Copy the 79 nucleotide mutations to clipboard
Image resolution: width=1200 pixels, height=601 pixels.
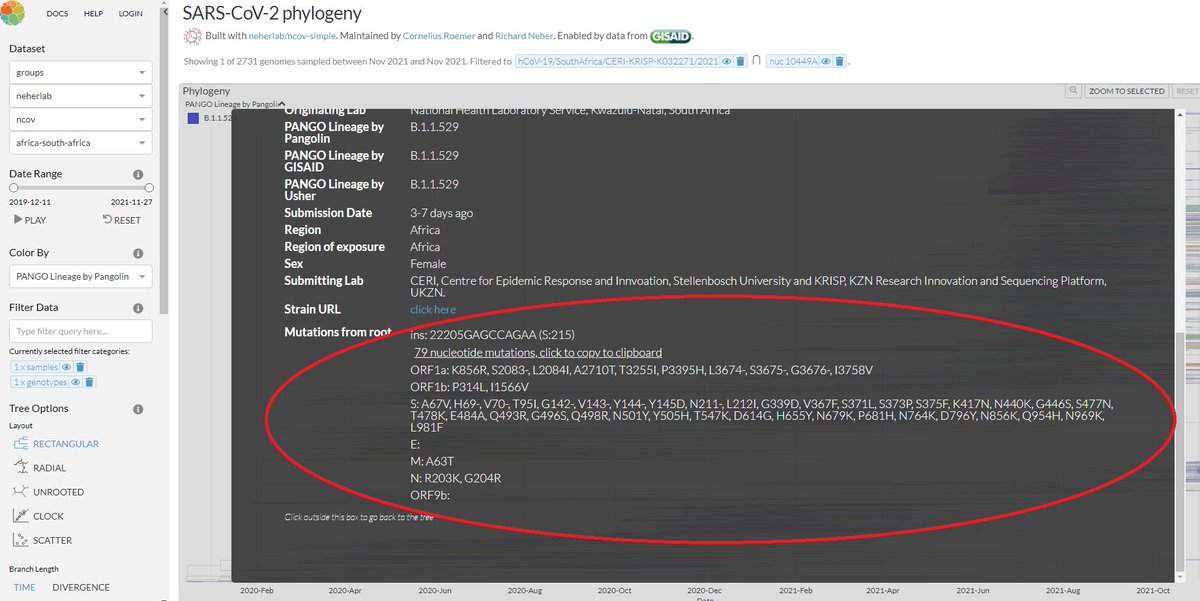(538, 352)
